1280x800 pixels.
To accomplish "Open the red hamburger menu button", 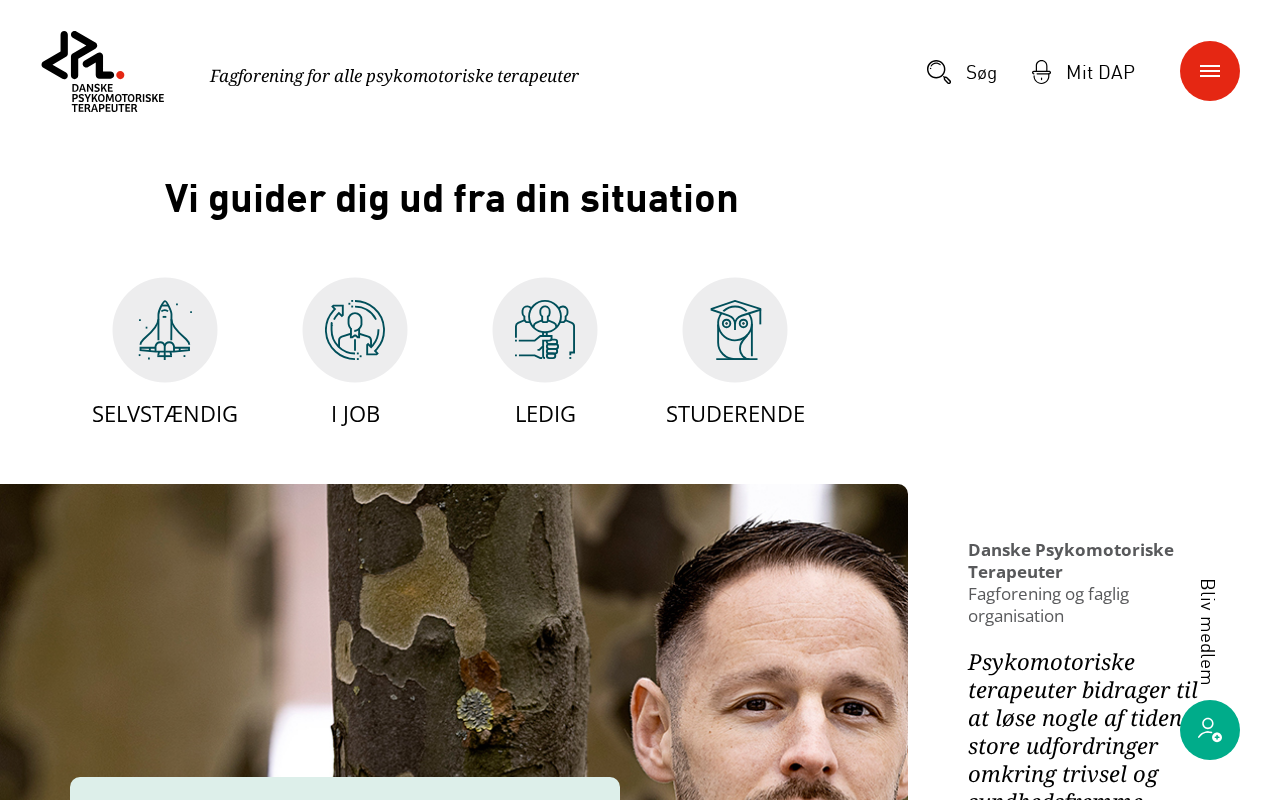I will (1210, 71).
